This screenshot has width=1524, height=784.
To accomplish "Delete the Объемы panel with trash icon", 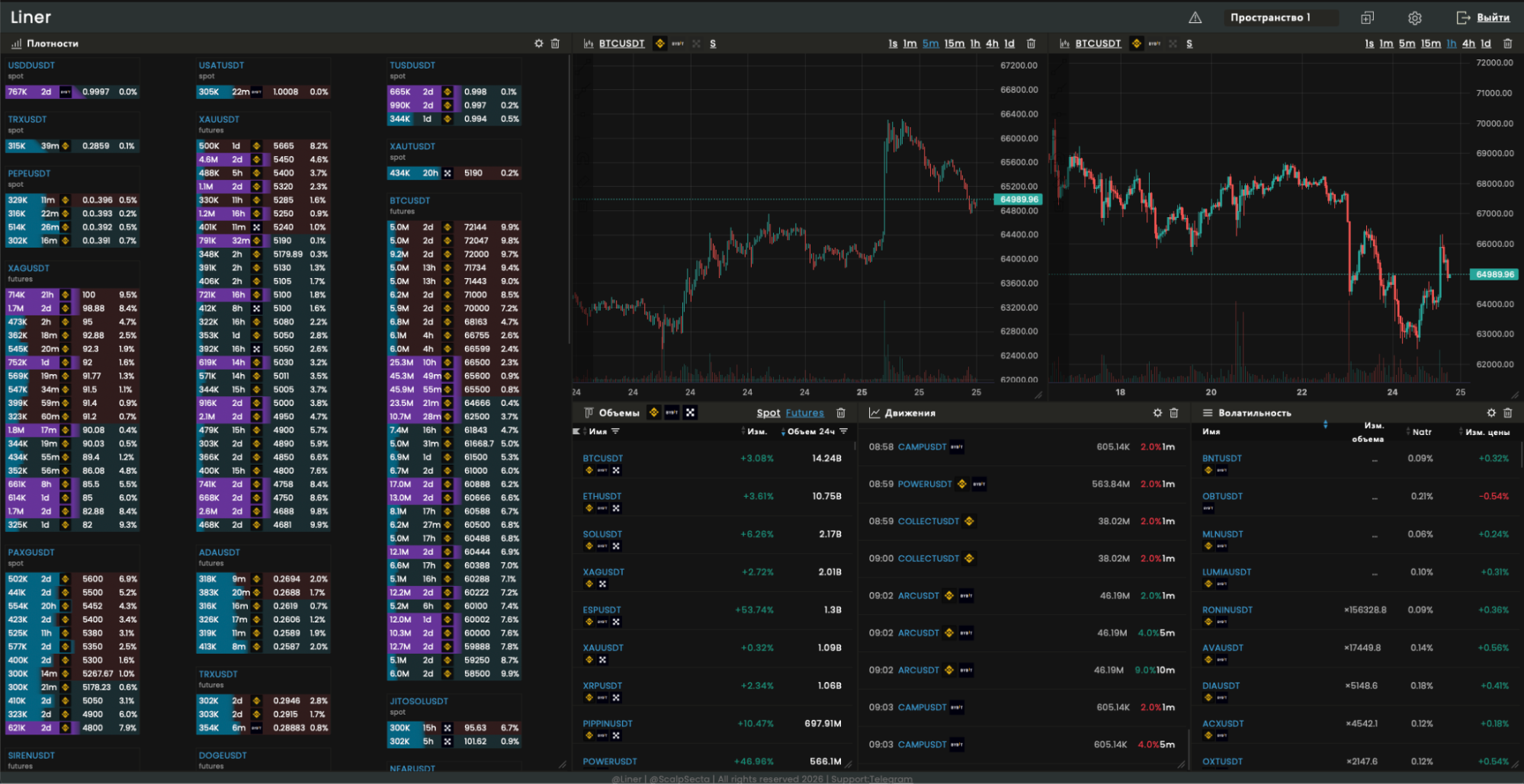I will (x=841, y=413).
